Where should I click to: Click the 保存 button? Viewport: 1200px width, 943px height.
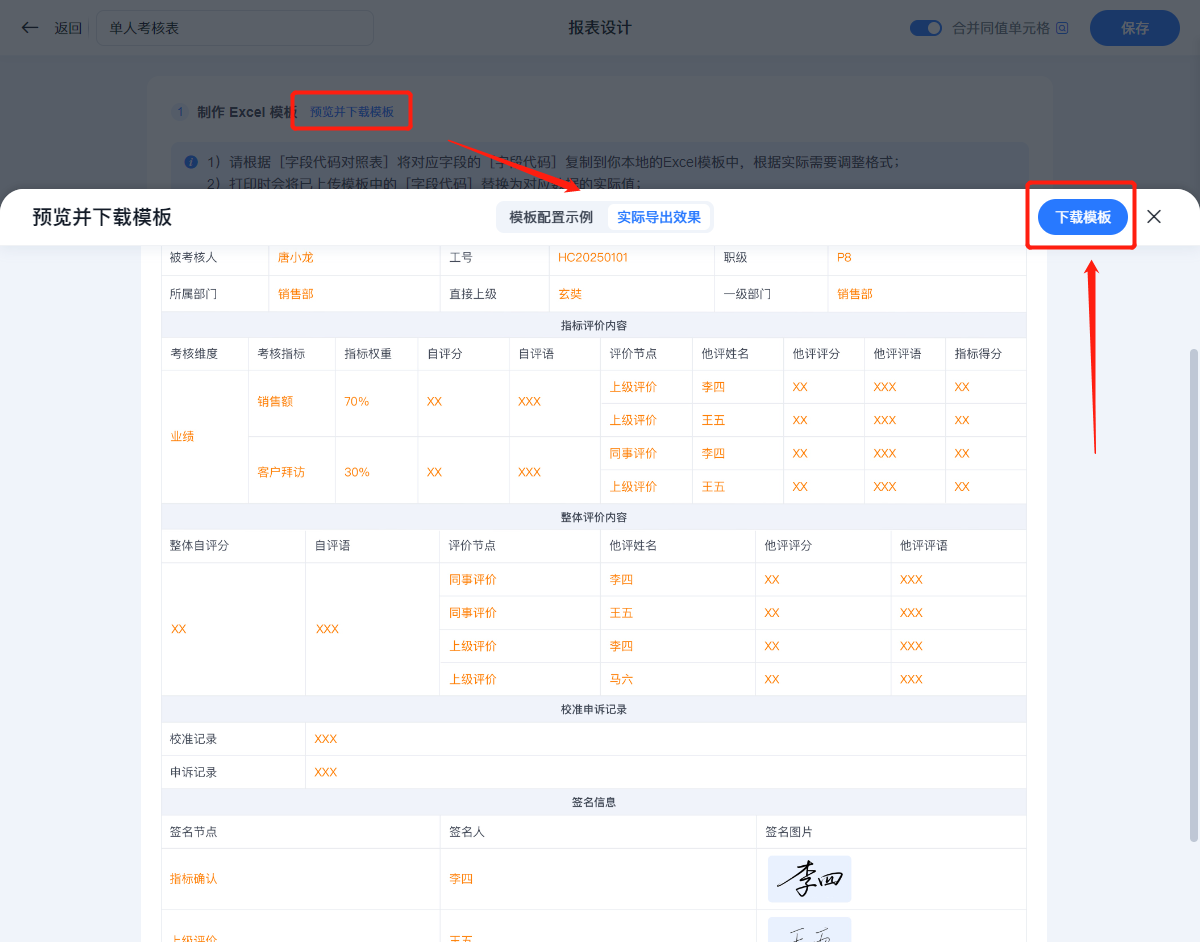point(1134,28)
